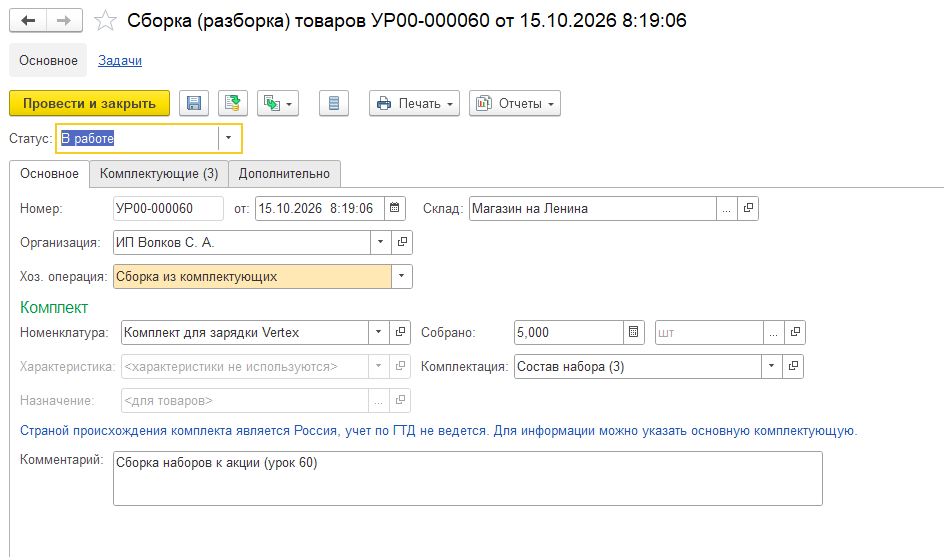Click the disabled Характеристика field
The width and height of the screenshot is (944, 557).
[x=244, y=367]
